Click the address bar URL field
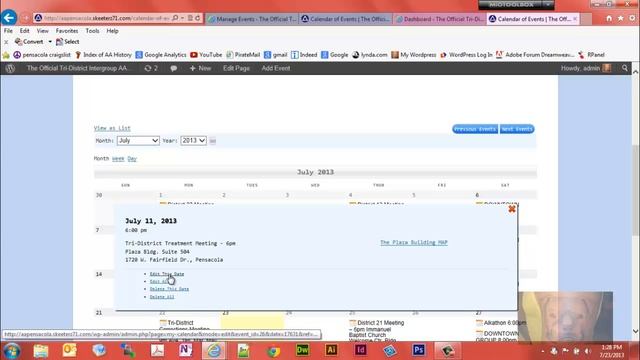Viewport: 640px width, 360px height. pyautogui.click(x=106, y=18)
